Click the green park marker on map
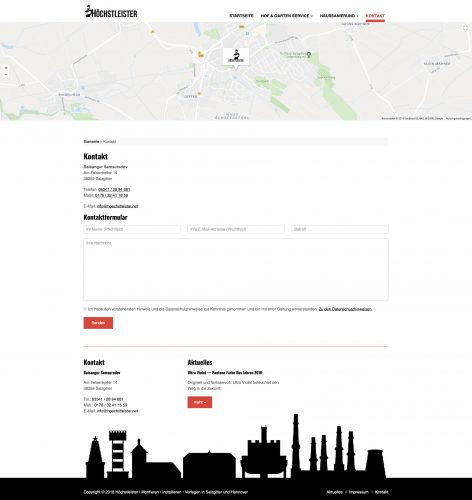The width and height of the screenshot is (472, 500). [x=309, y=54]
